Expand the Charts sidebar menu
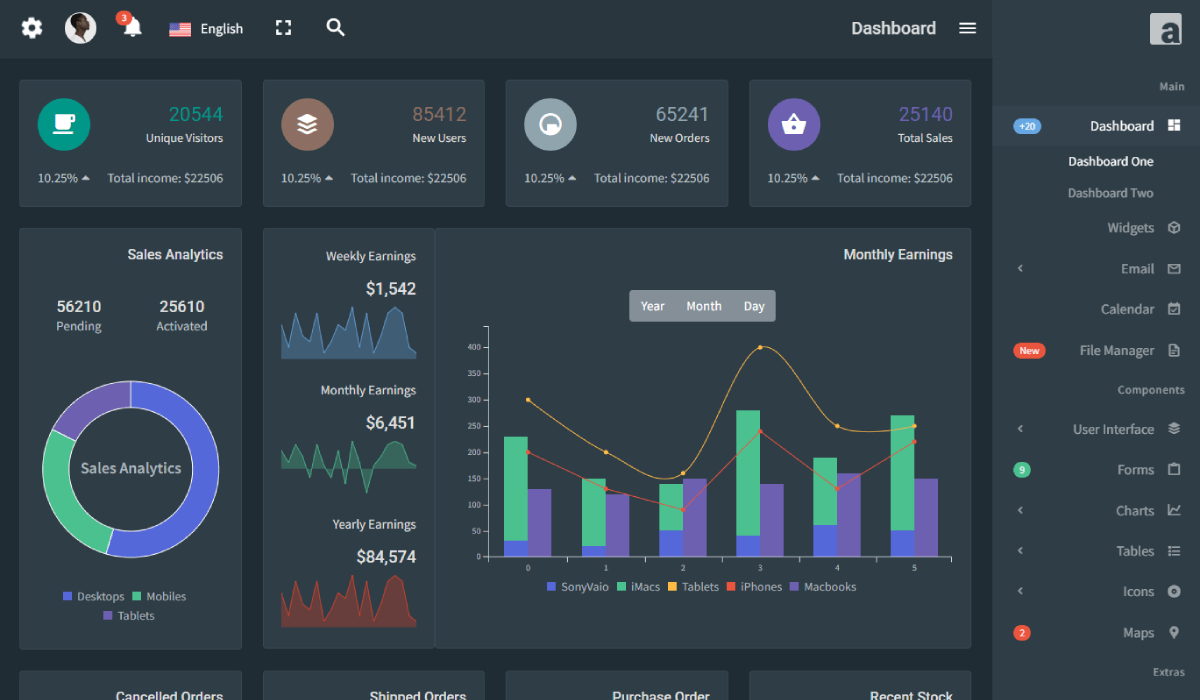Viewport: 1200px width, 700px height. [x=1135, y=510]
